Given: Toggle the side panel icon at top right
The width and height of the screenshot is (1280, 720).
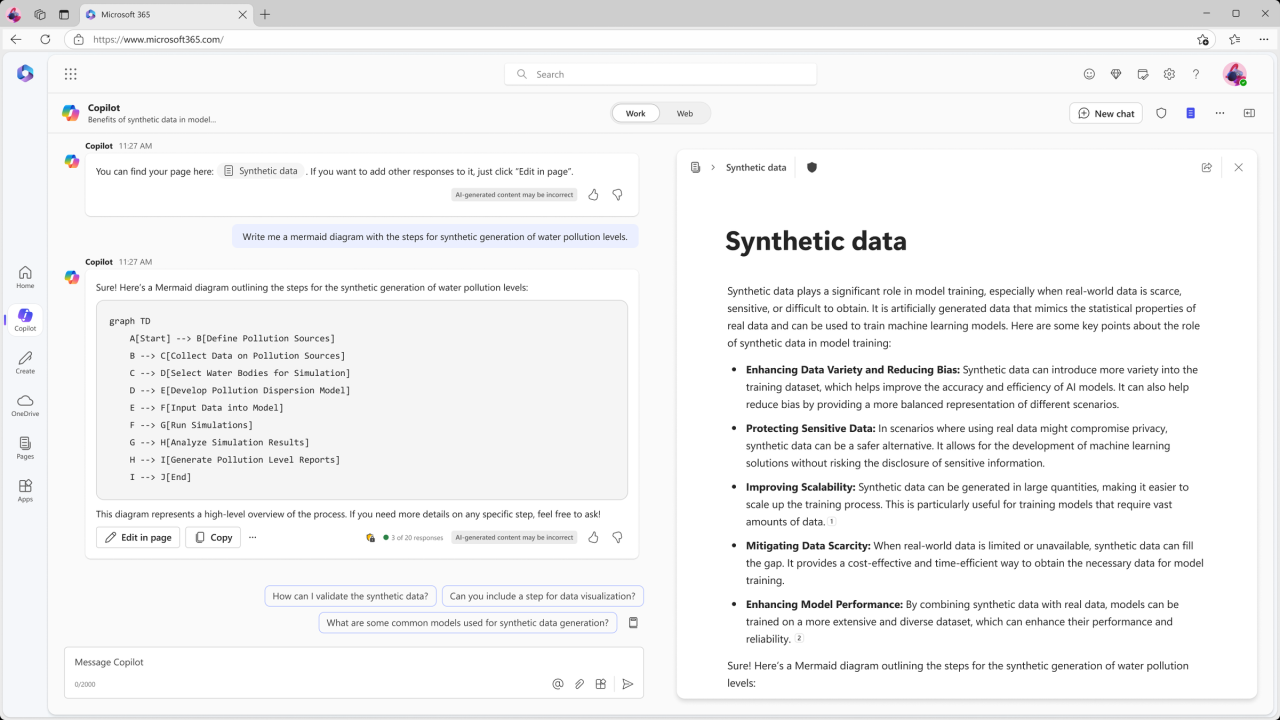Looking at the screenshot, I should coord(1249,114).
